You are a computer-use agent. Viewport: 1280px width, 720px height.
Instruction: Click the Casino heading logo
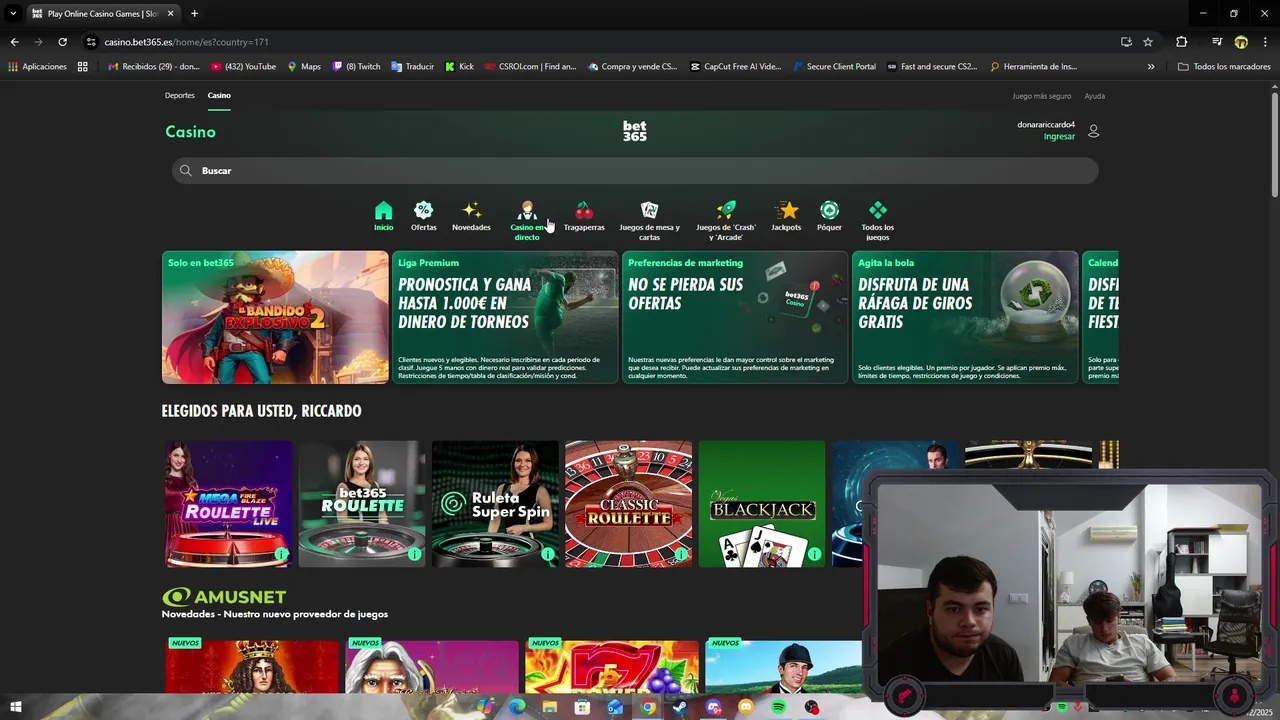[x=190, y=132]
